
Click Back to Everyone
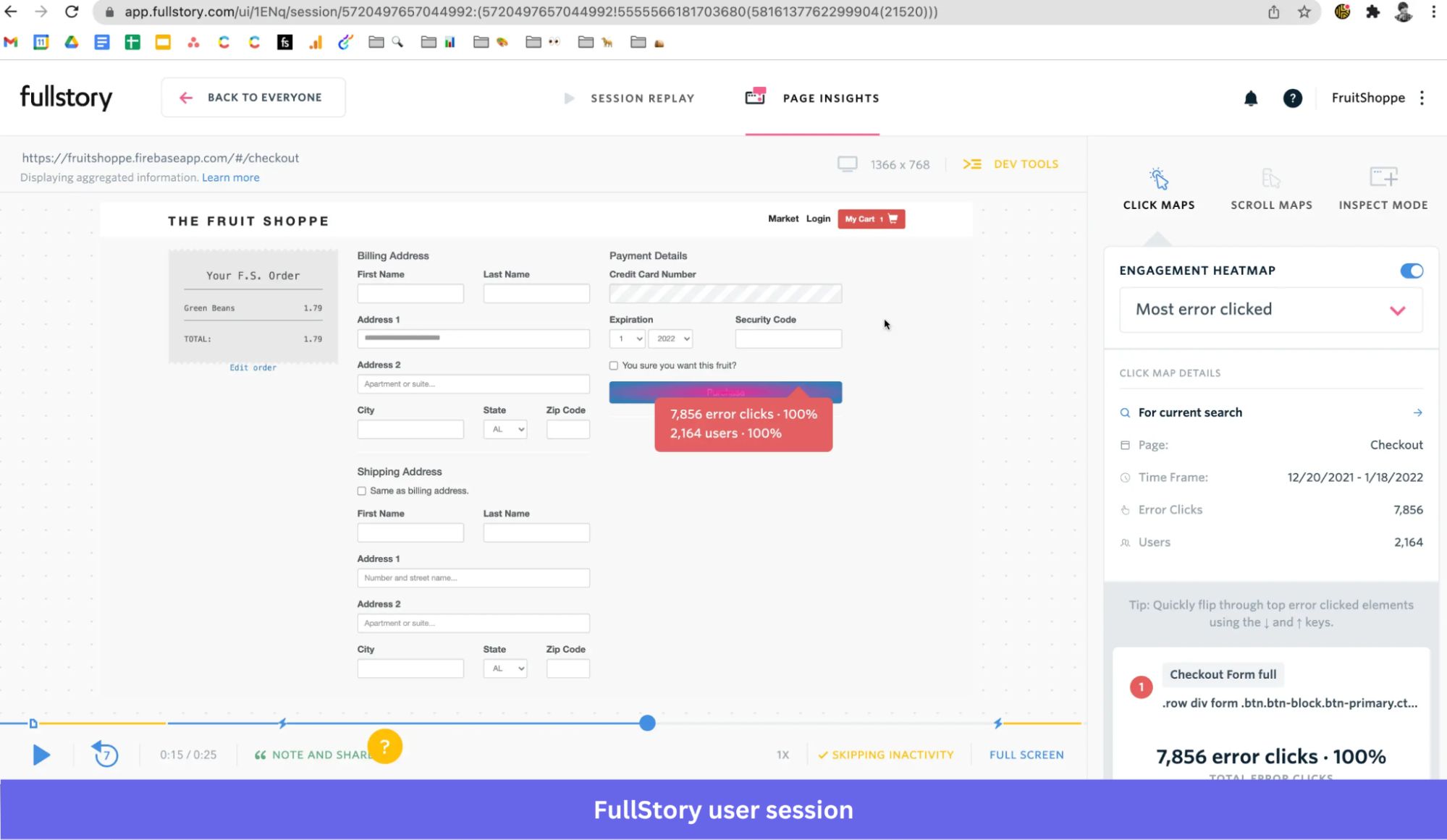point(253,96)
